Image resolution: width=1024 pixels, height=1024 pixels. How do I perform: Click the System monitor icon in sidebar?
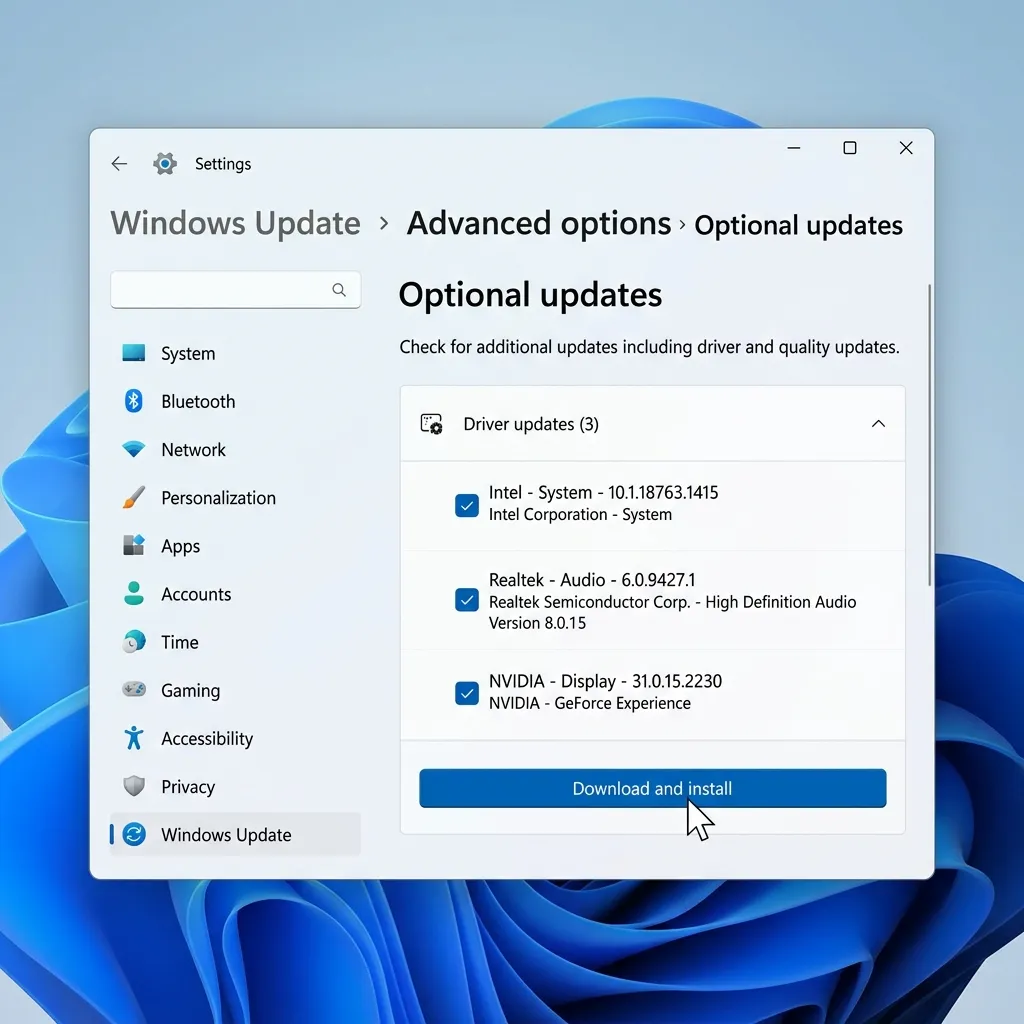click(x=134, y=353)
